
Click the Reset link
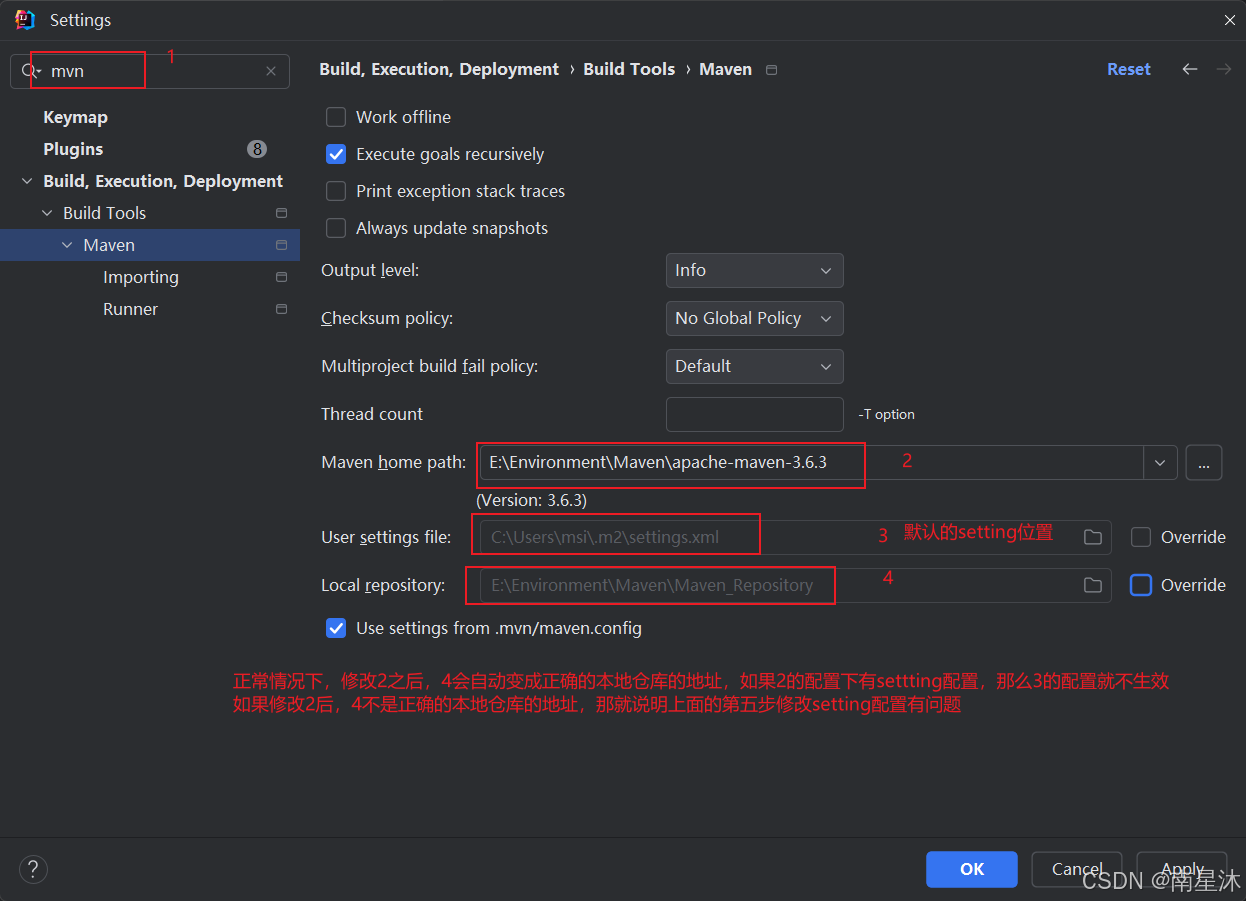(x=1129, y=69)
